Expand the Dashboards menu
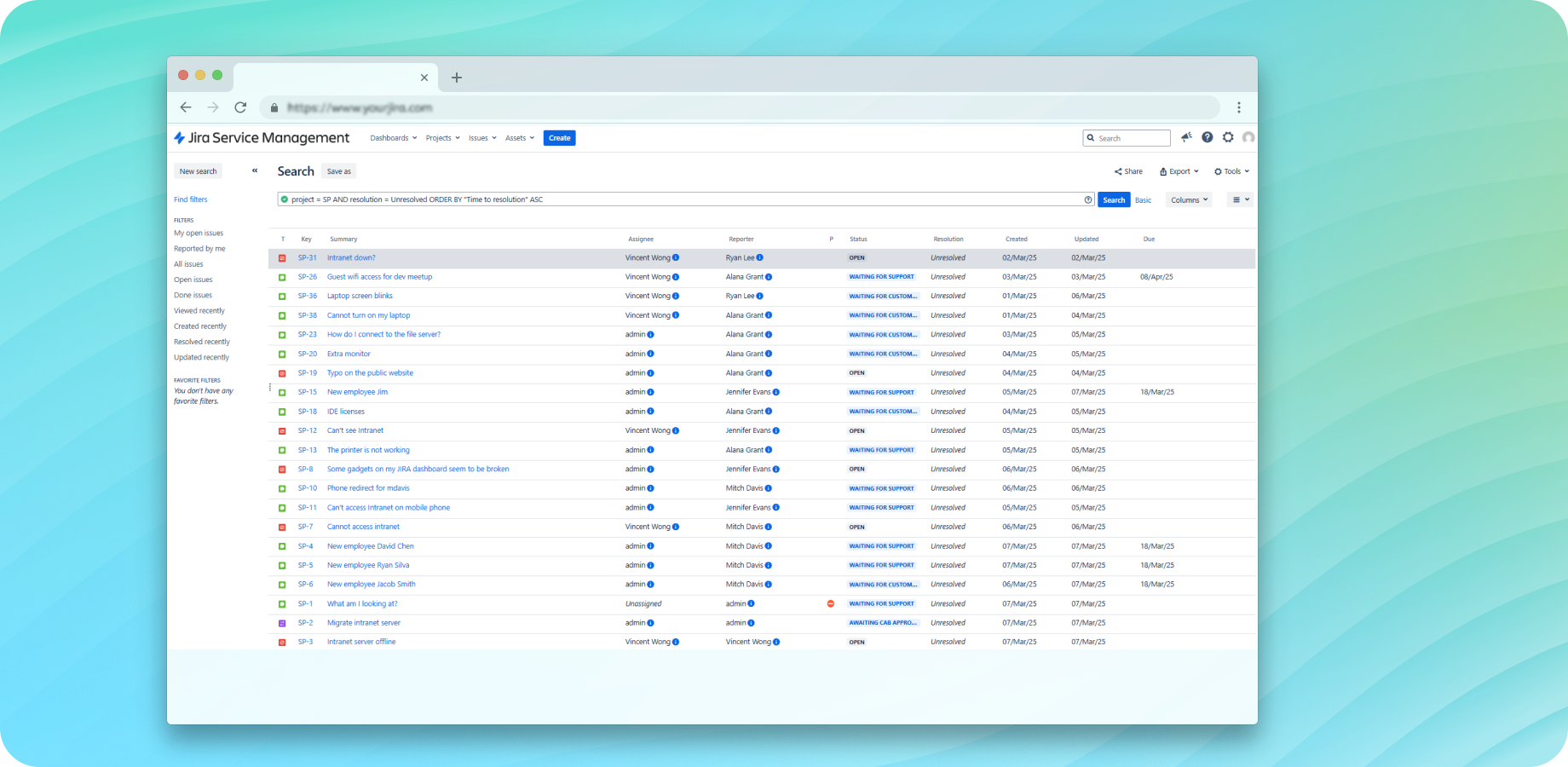 (x=394, y=138)
